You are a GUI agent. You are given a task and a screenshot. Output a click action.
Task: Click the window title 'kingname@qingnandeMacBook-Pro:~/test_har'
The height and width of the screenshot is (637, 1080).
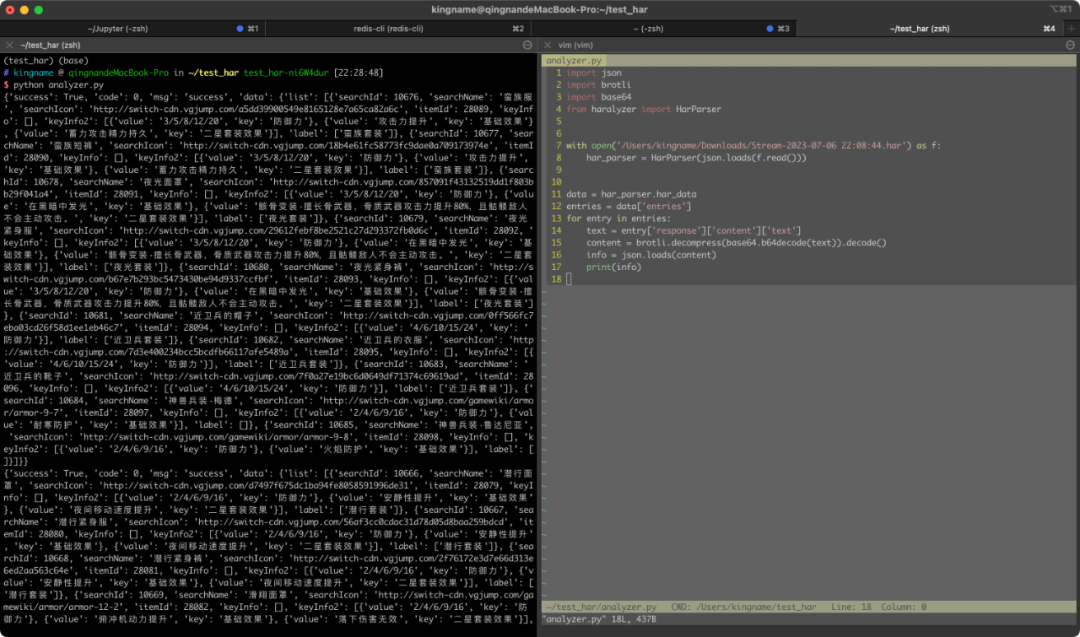point(539,10)
